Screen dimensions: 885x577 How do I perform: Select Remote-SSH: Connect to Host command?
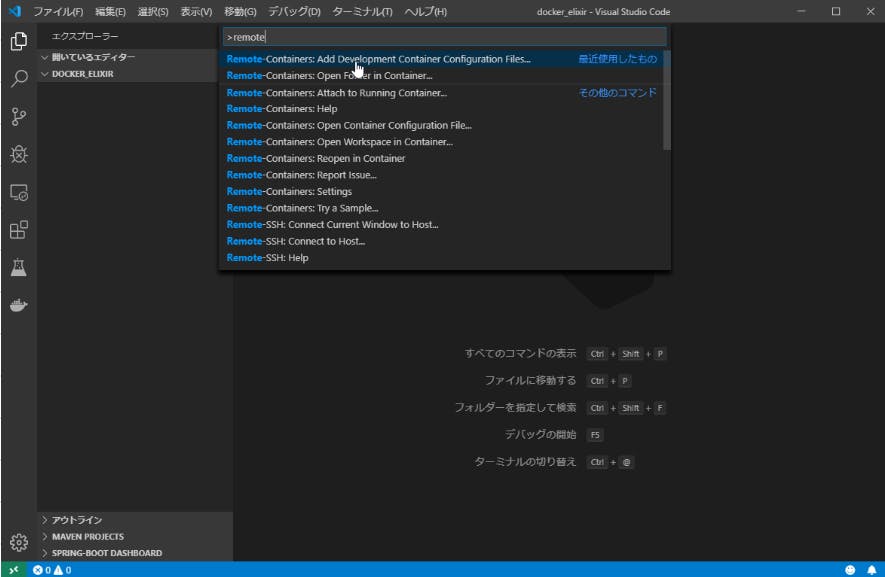pyautogui.click(x=441, y=241)
